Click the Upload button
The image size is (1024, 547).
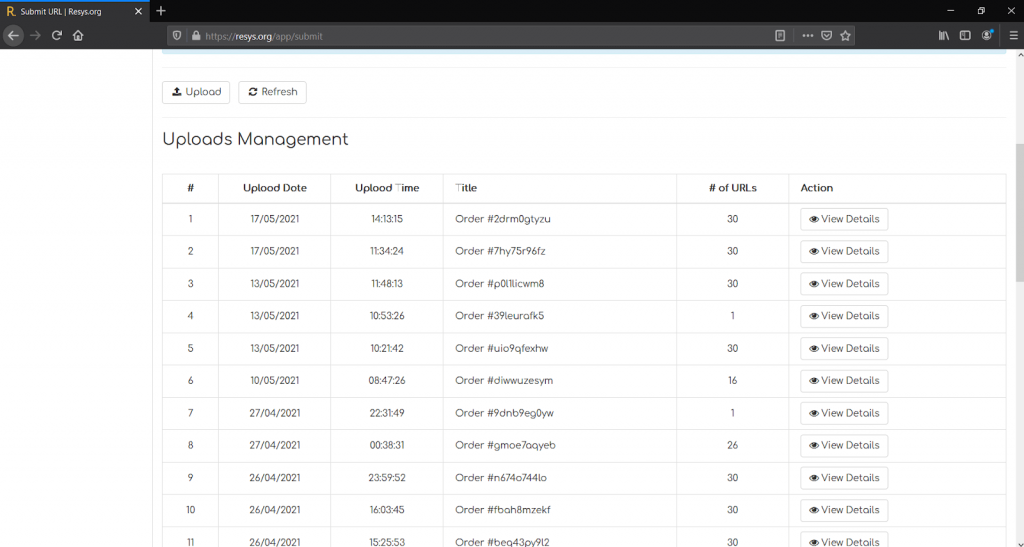tap(196, 92)
